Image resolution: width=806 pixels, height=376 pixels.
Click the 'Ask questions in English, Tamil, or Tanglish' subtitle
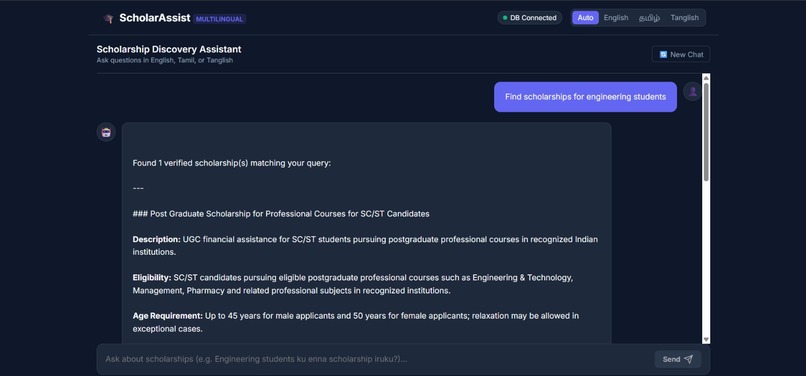coord(164,60)
